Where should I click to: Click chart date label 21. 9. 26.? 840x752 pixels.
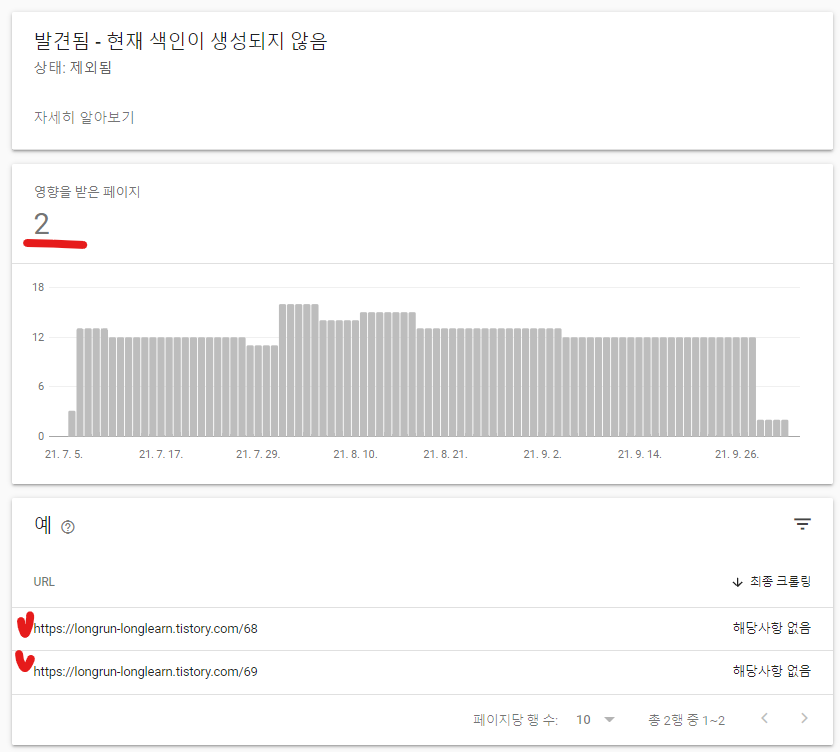(x=737, y=454)
